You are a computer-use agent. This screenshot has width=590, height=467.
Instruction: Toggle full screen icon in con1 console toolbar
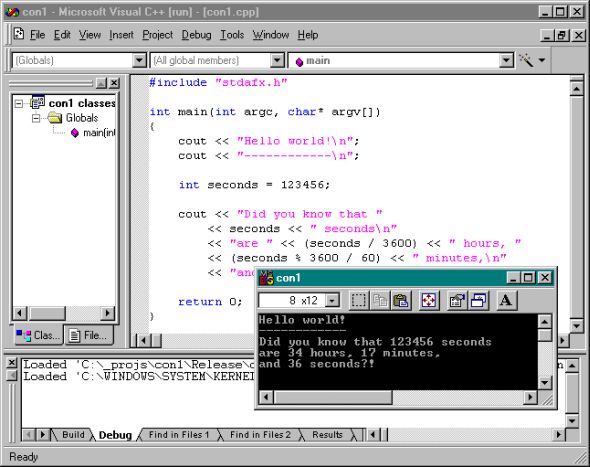pos(429,301)
